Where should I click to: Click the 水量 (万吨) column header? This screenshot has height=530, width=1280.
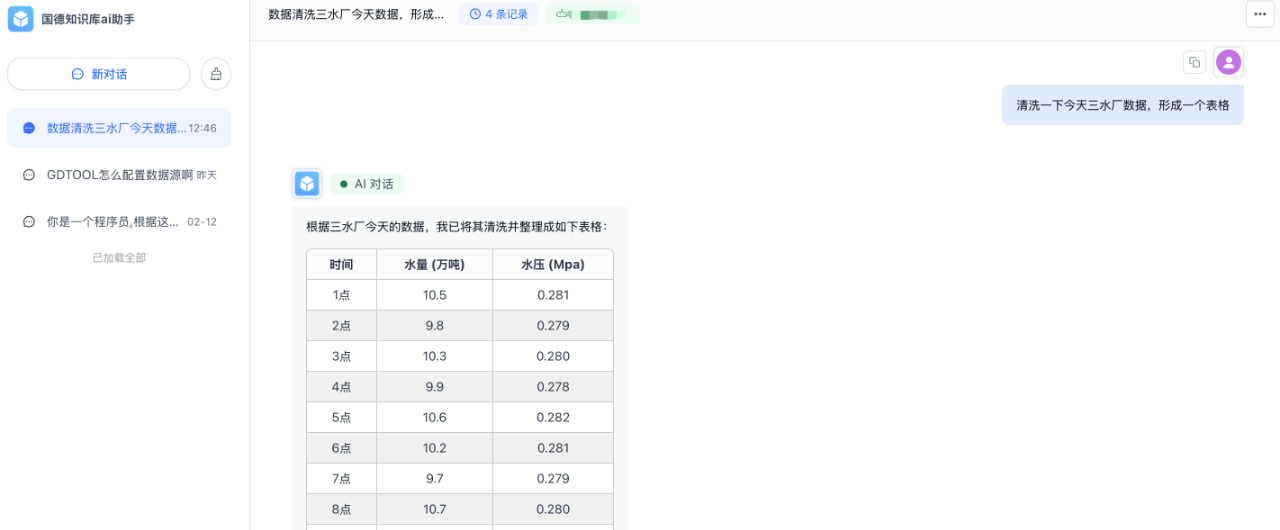[434, 265]
